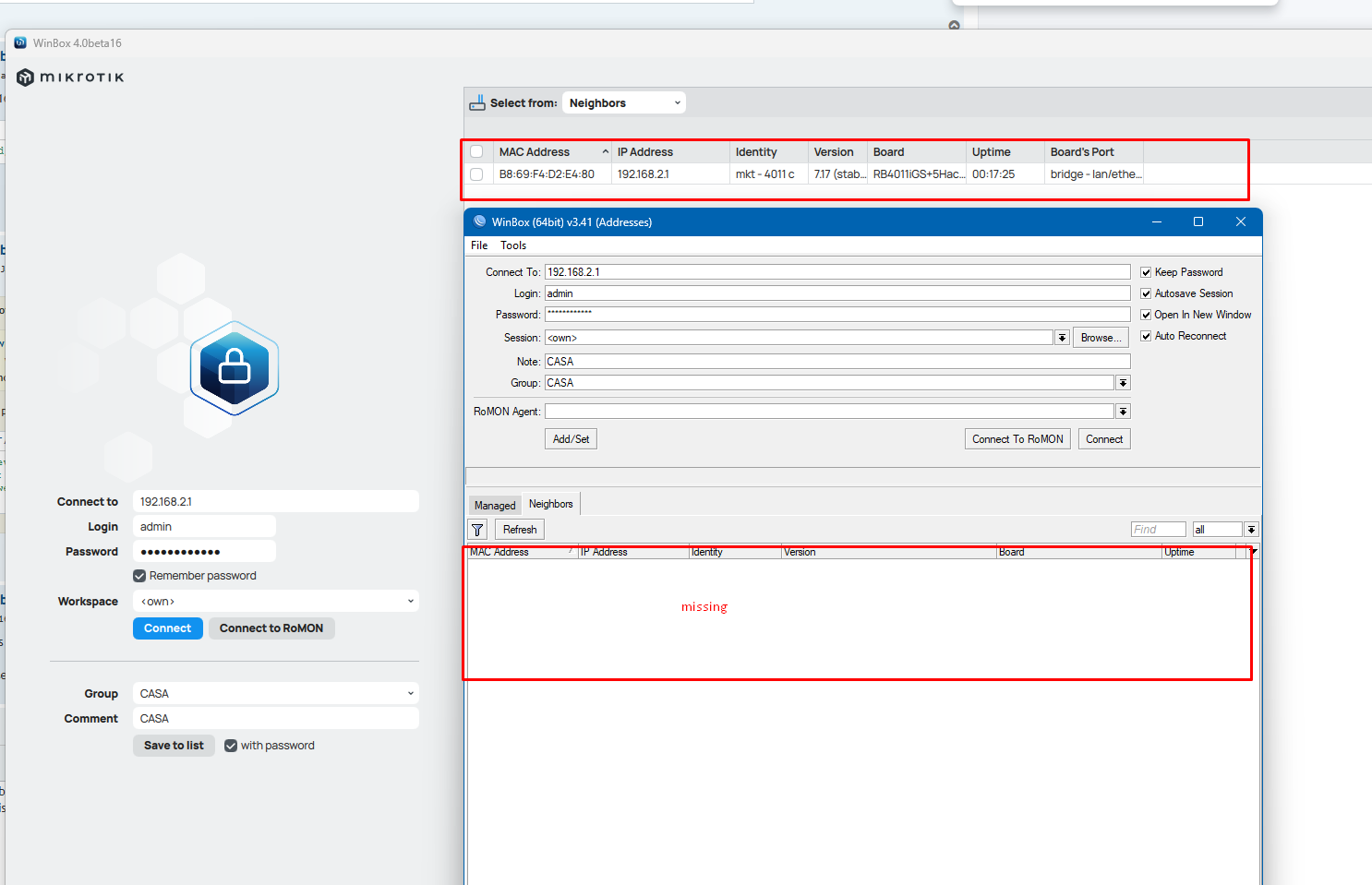Click the network icon beside Select from
Screen dimensions: 1372x885
[x=476, y=102]
